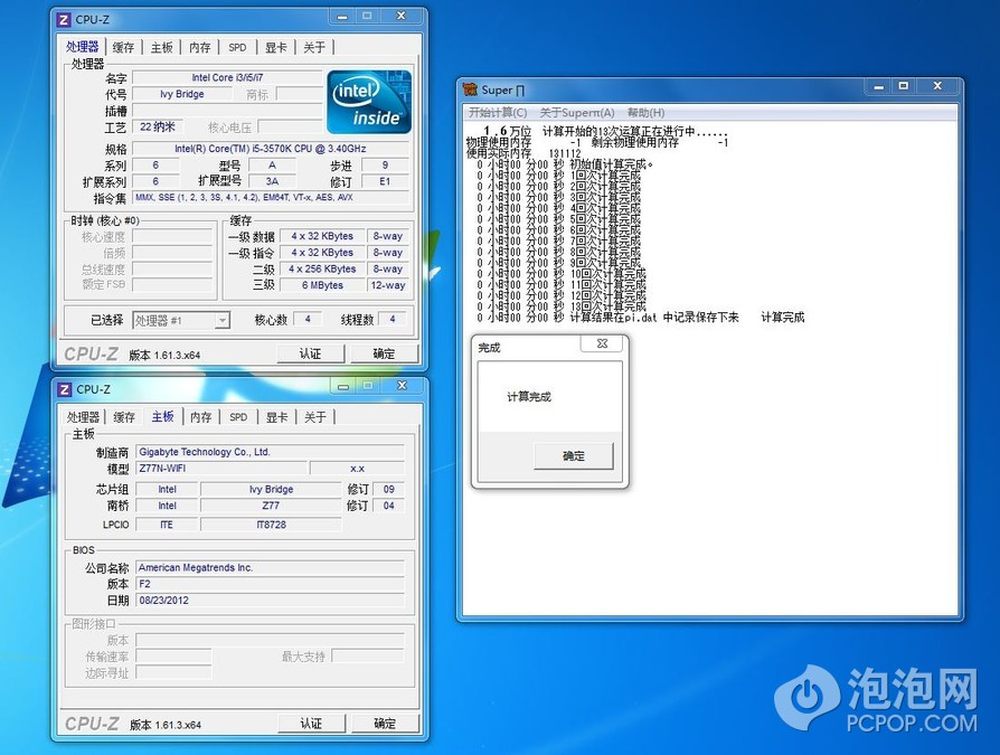Click the Intel inside logo badge

[x=369, y=102]
